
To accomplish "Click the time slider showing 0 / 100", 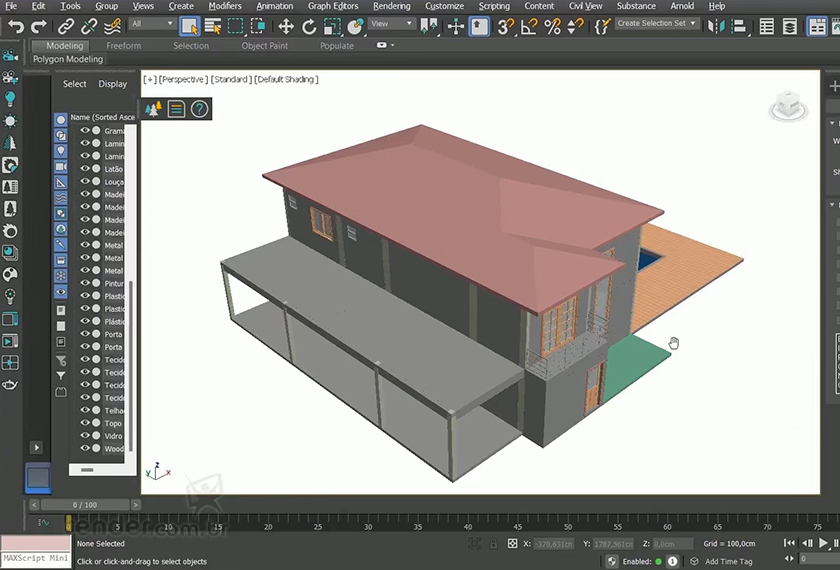I will (85, 505).
